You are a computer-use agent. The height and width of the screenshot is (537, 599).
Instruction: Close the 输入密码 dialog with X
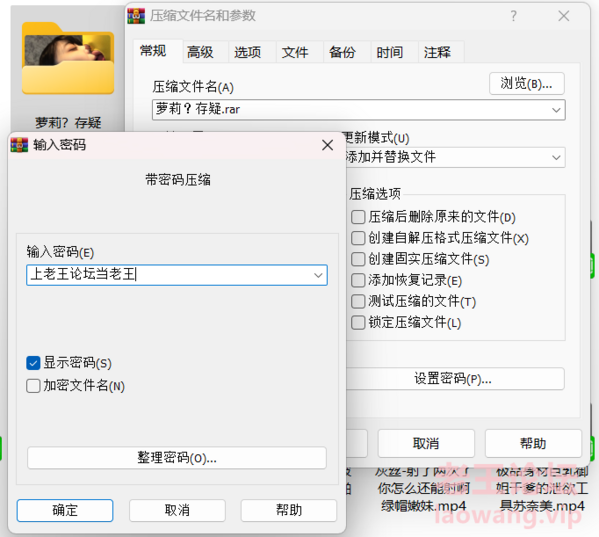[x=327, y=145]
